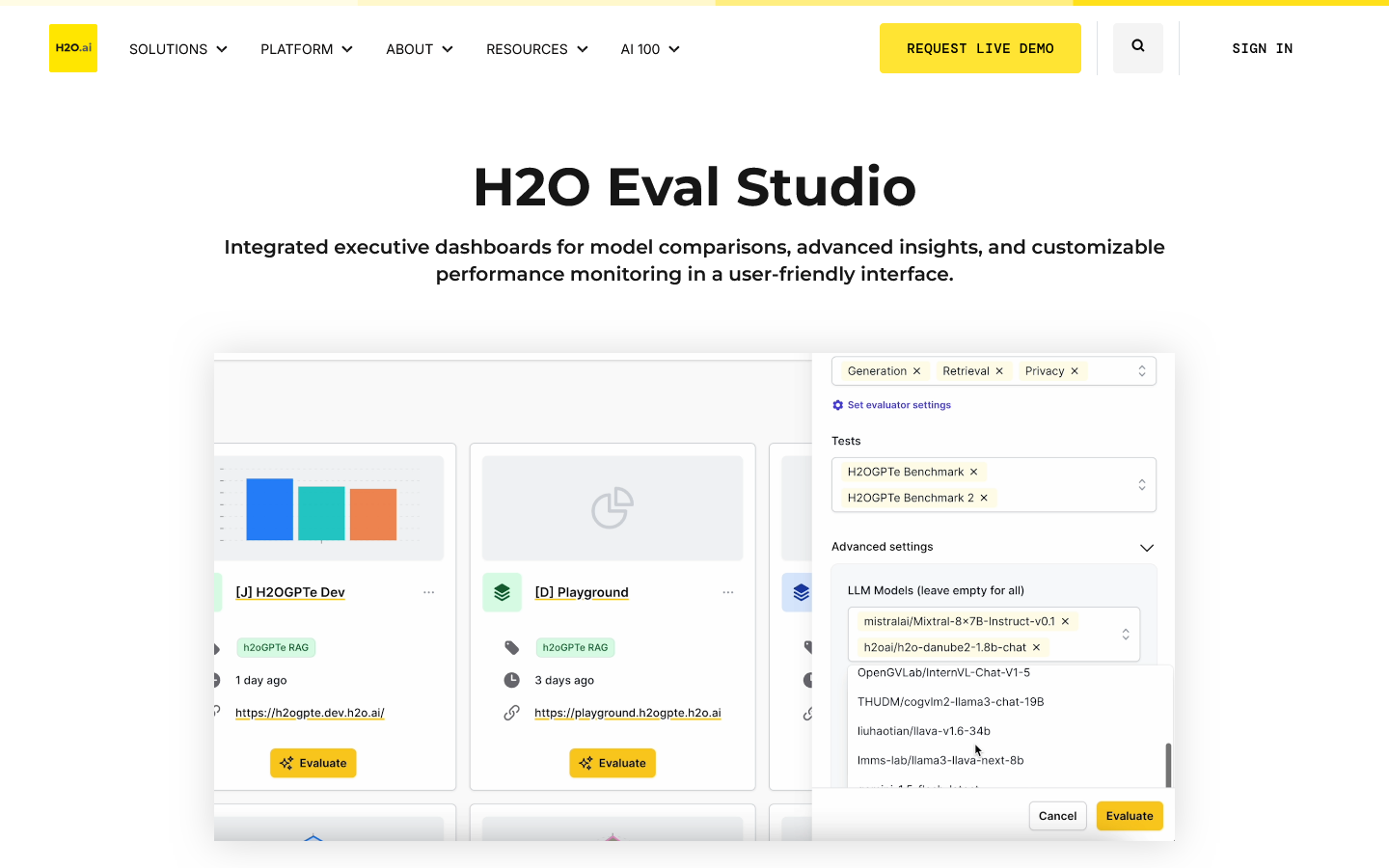Click Evaluate on the H2OGPTe Dev card
The width and height of the screenshot is (1389, 868).
[313, 763]
